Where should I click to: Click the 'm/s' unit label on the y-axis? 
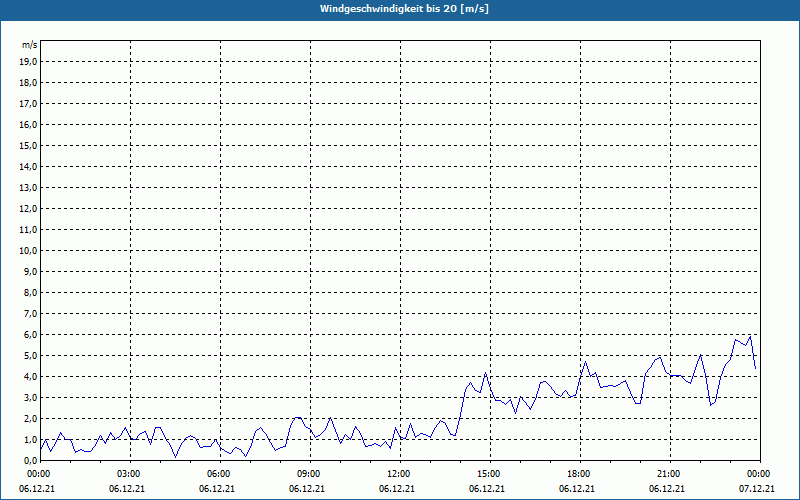30,45
